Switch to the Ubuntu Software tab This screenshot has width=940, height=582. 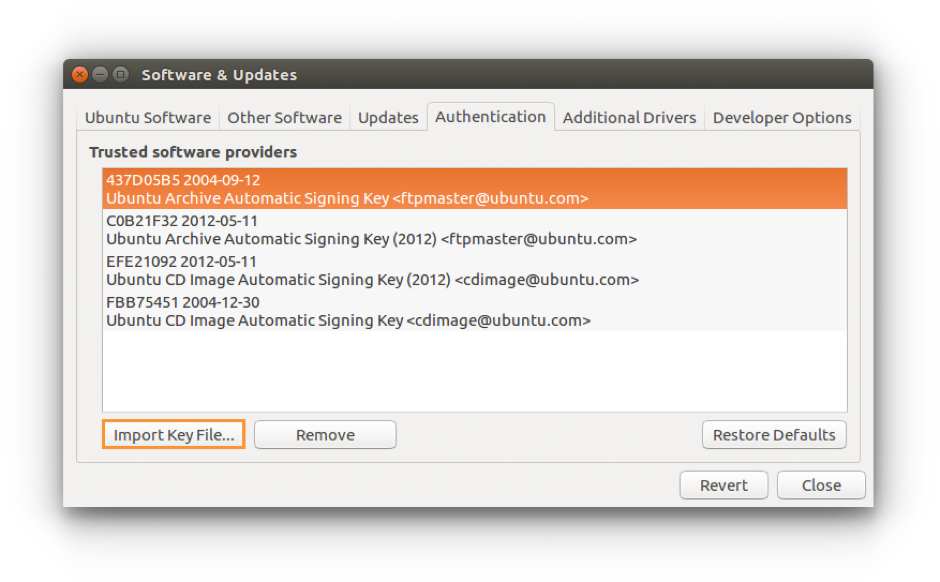(148, 118)
